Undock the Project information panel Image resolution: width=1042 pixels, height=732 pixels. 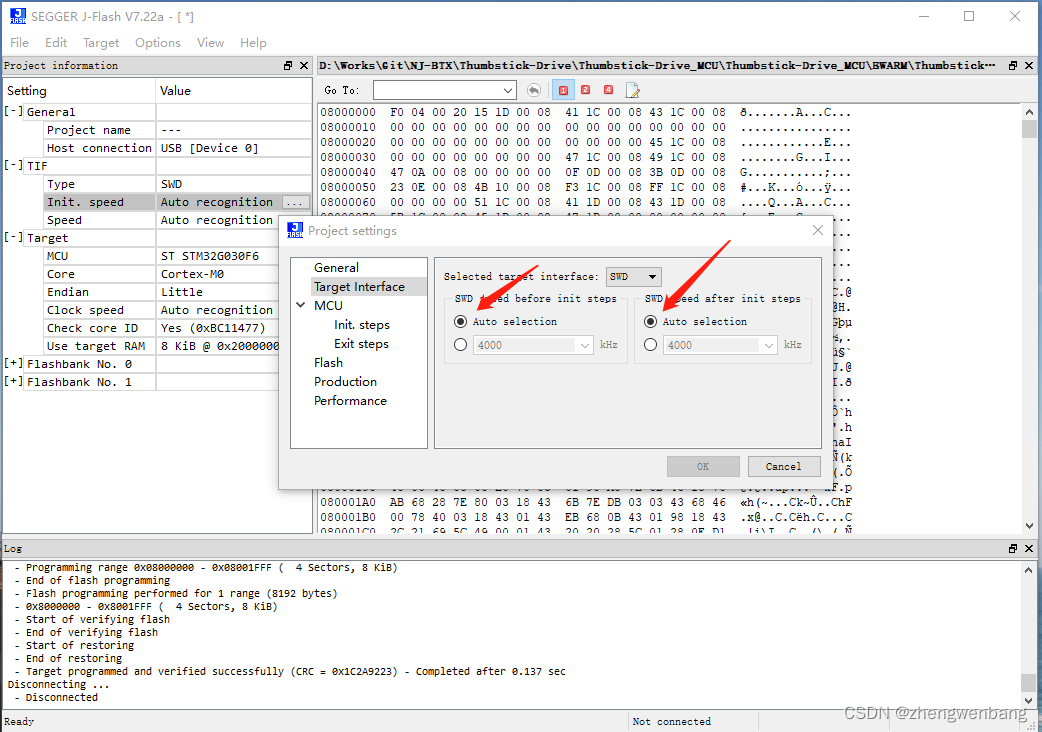(x=288, y=66)
